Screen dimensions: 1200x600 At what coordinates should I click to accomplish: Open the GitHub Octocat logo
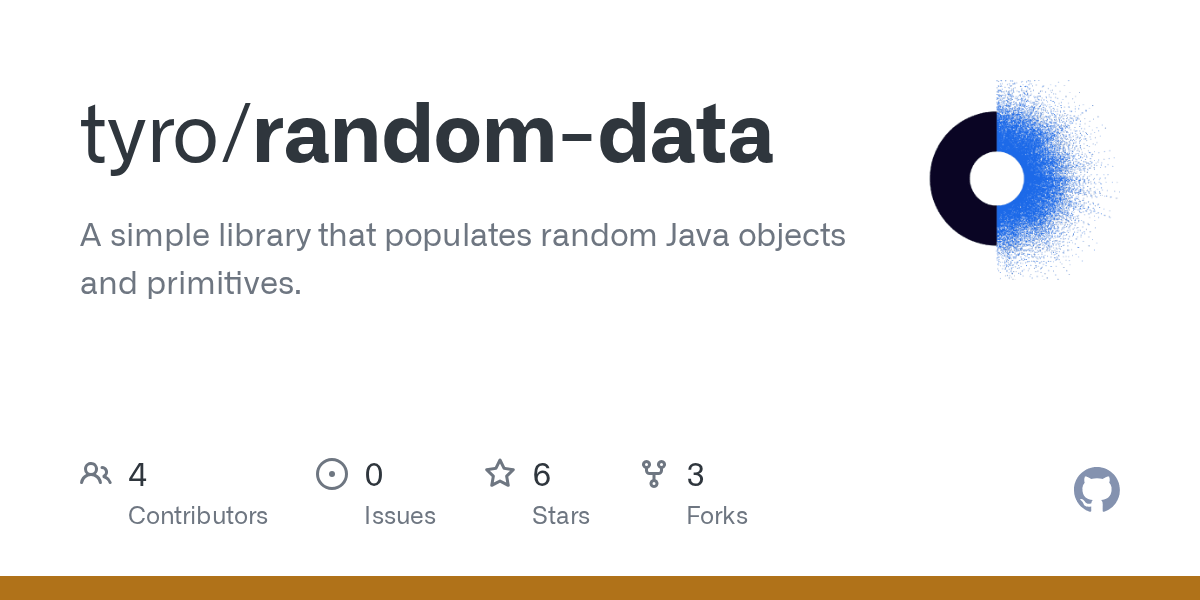1097,490
